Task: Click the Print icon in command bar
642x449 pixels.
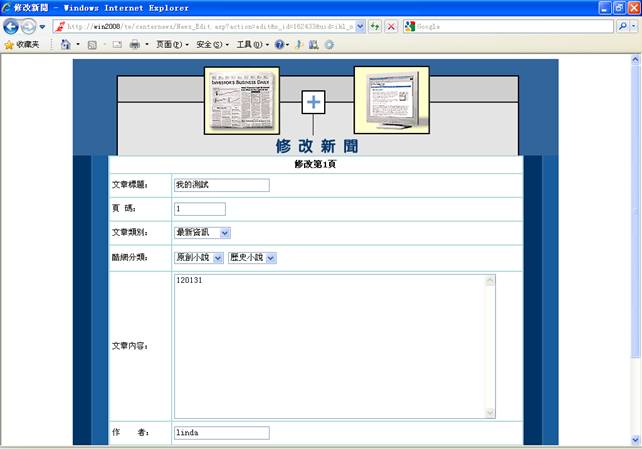Action: pos(134,45)
